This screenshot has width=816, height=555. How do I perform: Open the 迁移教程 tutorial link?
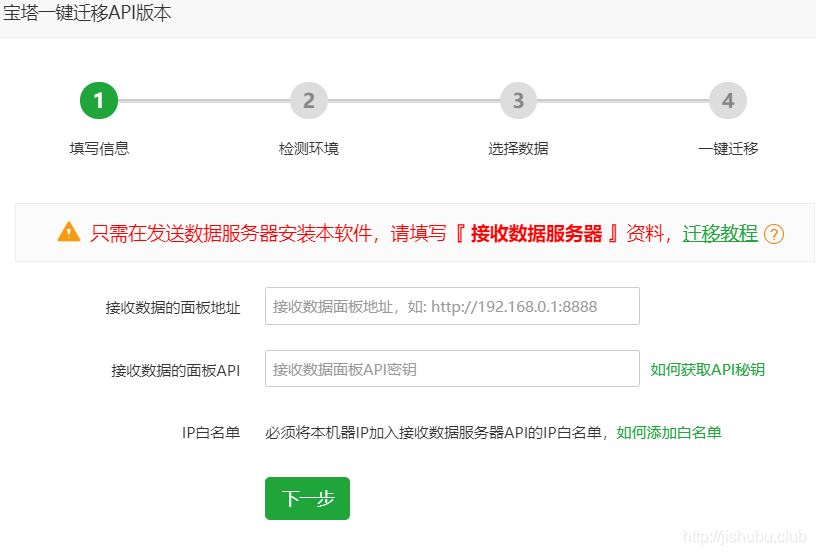[x=720, y=233]
